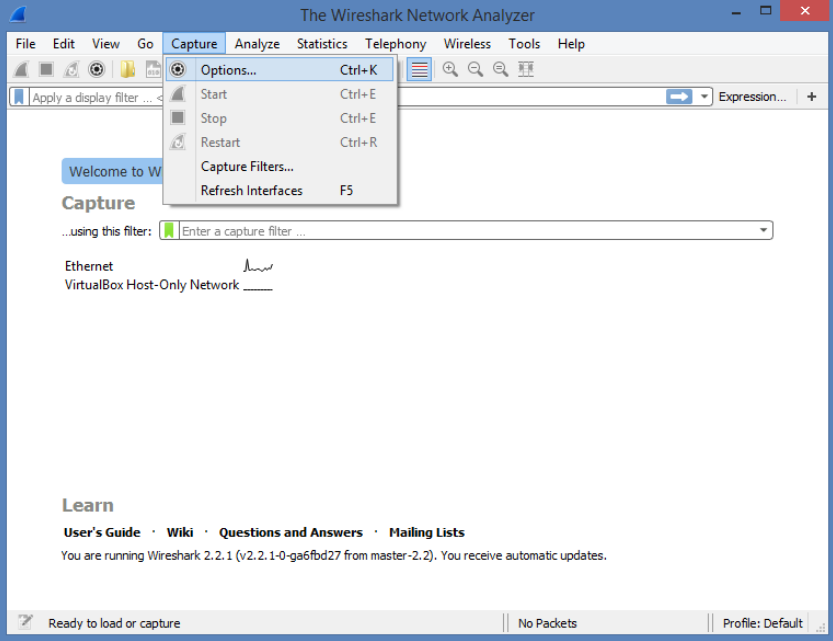Expand the capture filter dropdown arrow

(x=763, y=230)
